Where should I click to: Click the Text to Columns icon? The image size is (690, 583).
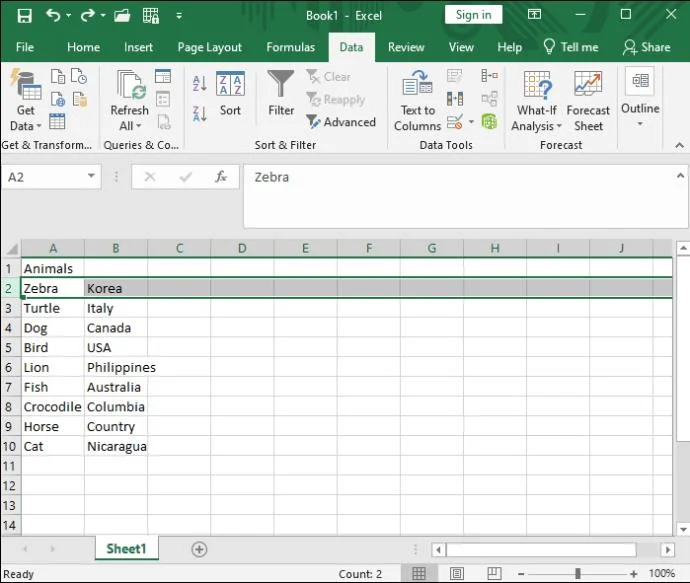tap(417, 100)
